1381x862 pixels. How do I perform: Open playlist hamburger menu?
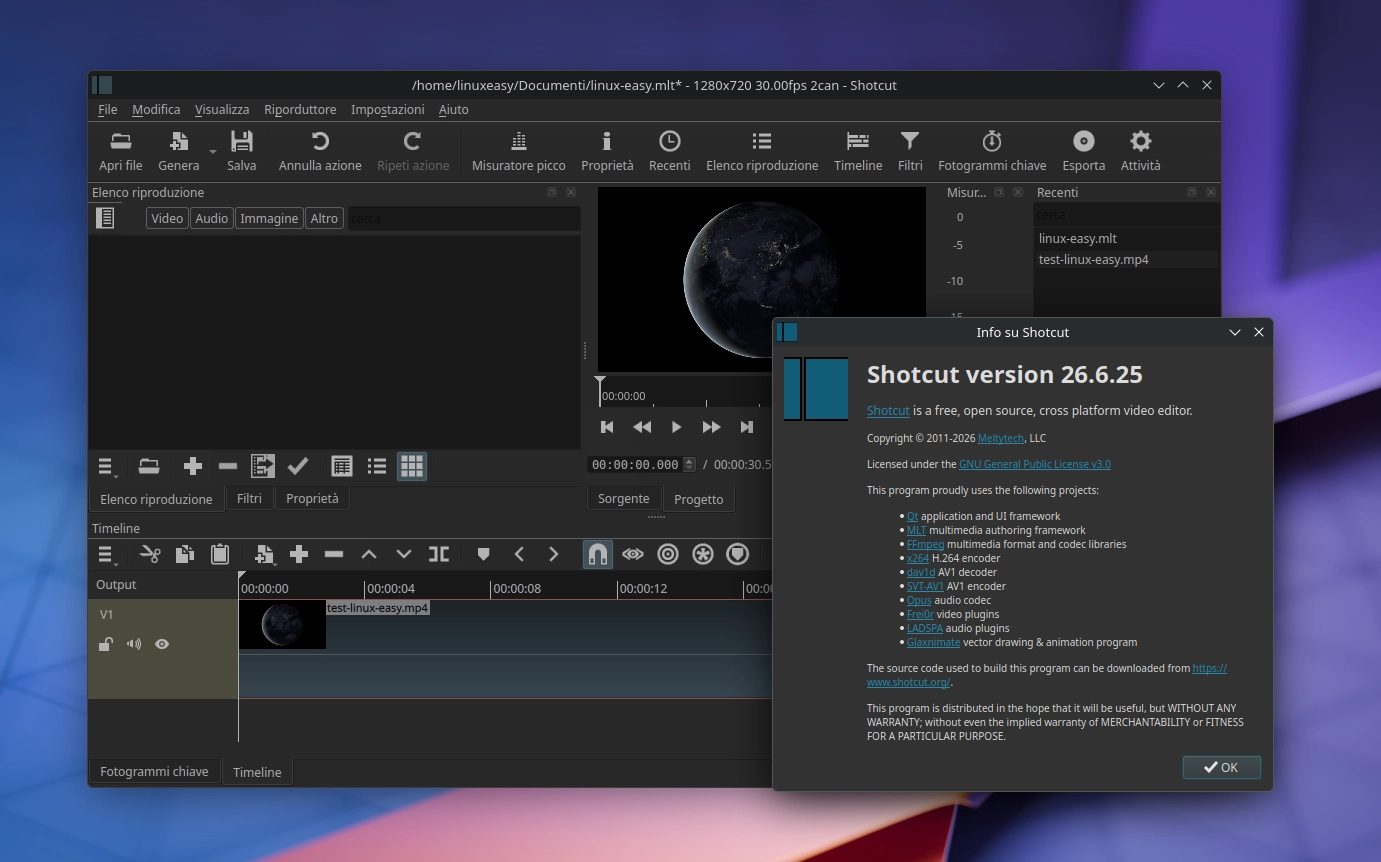click(x=107, y=467)
